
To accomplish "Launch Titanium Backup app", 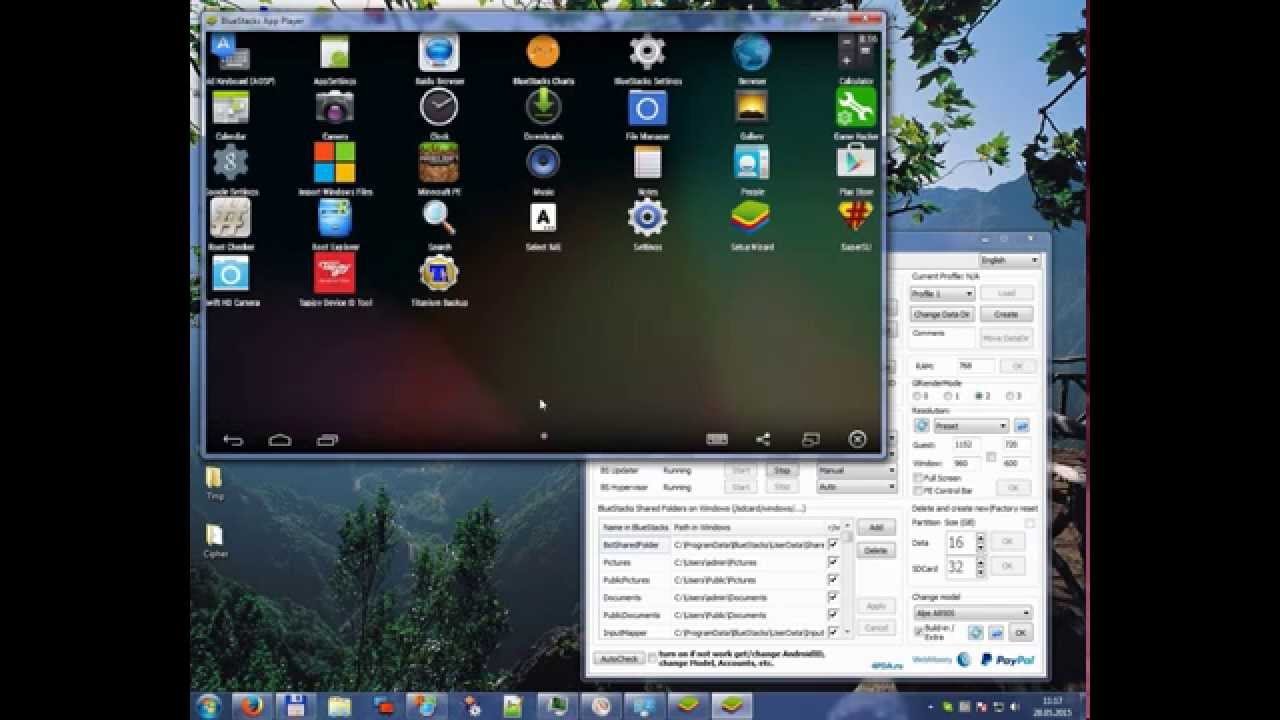I will [439, 273].
